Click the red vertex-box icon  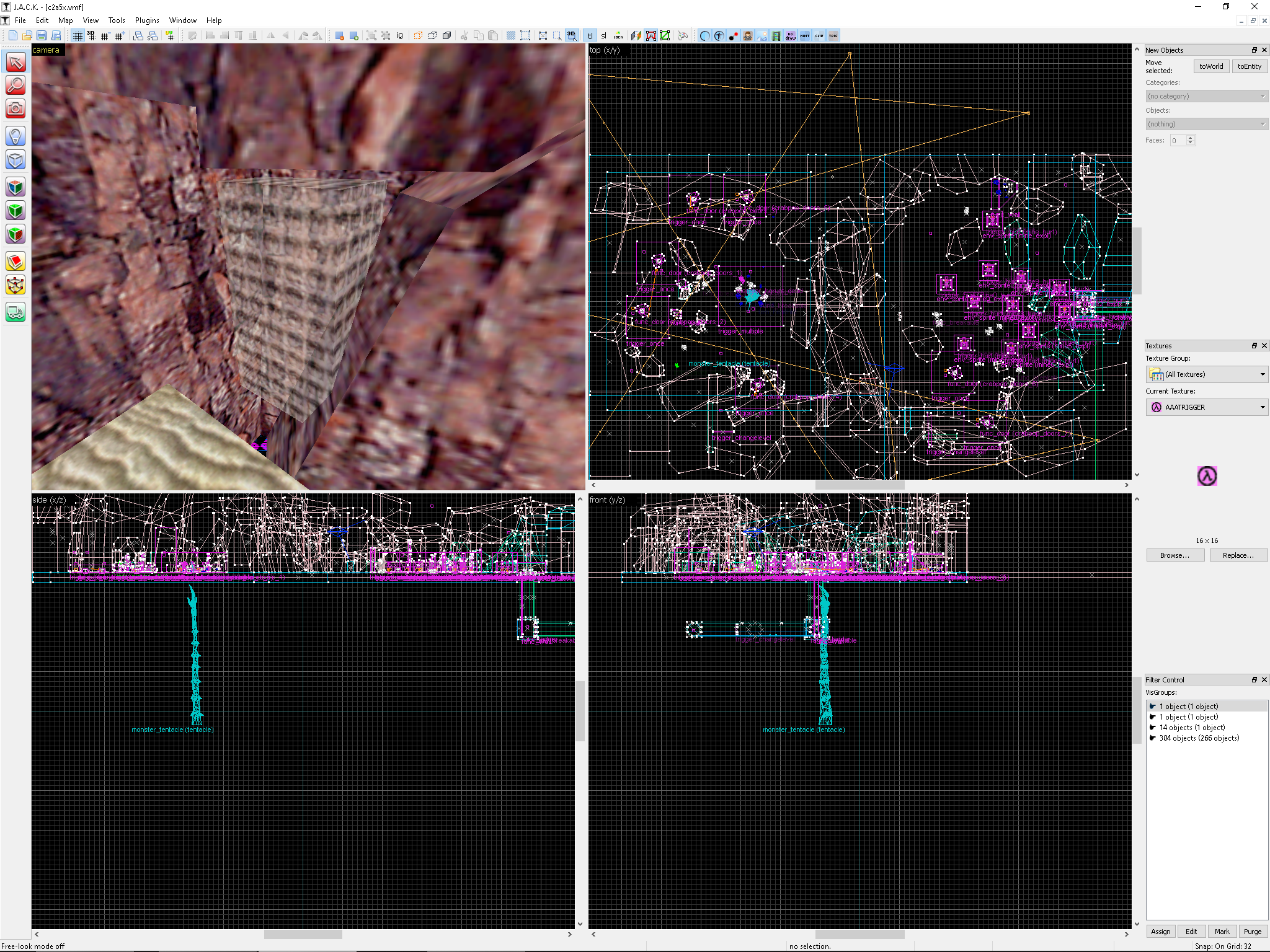[x=651, y=36]
